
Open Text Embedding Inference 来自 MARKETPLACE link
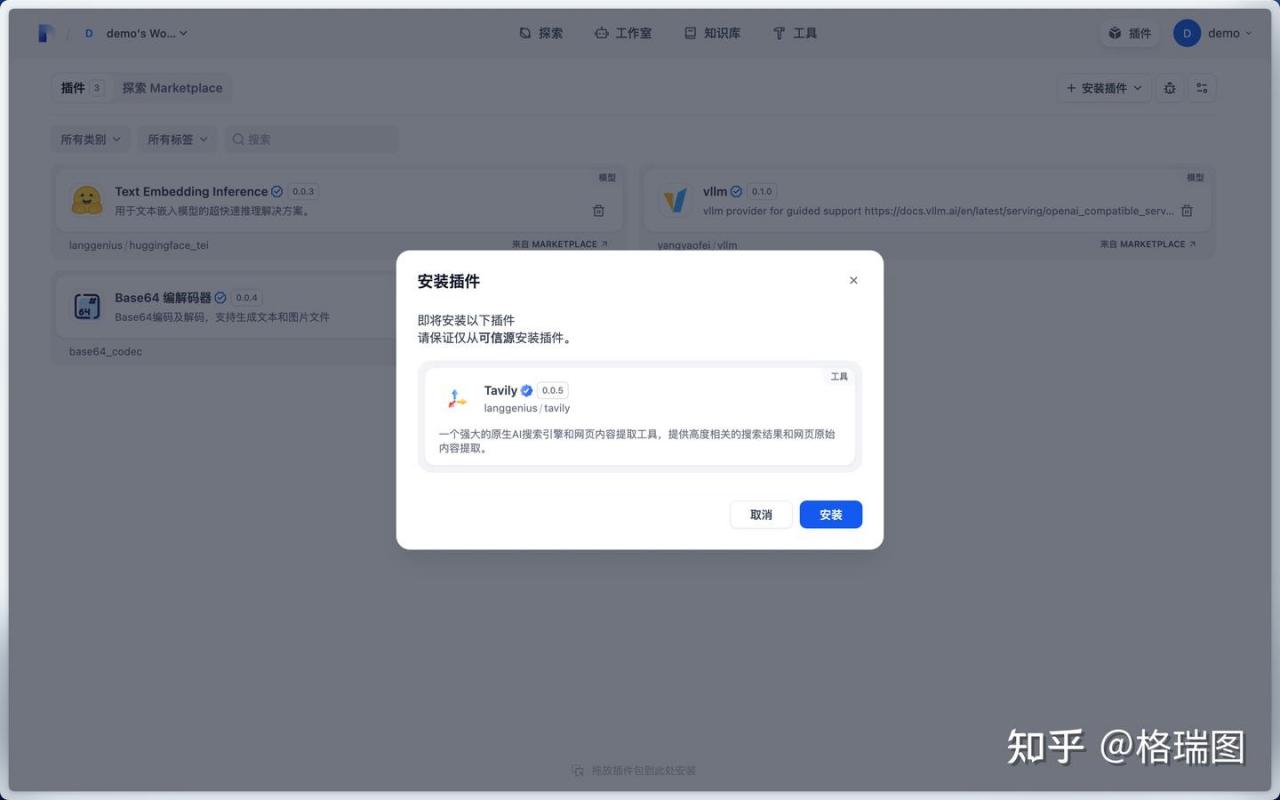tap(559, 244)
